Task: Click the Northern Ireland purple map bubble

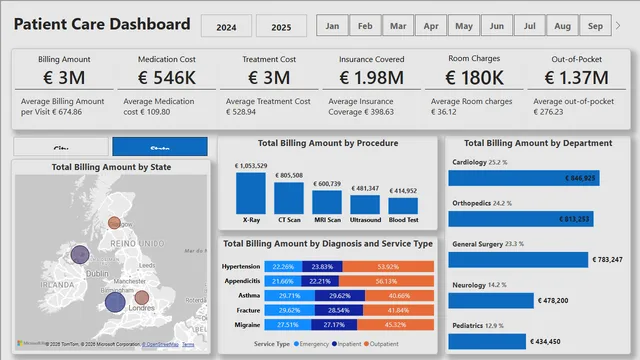Action: pyautogui.click(x=80, y=254)
